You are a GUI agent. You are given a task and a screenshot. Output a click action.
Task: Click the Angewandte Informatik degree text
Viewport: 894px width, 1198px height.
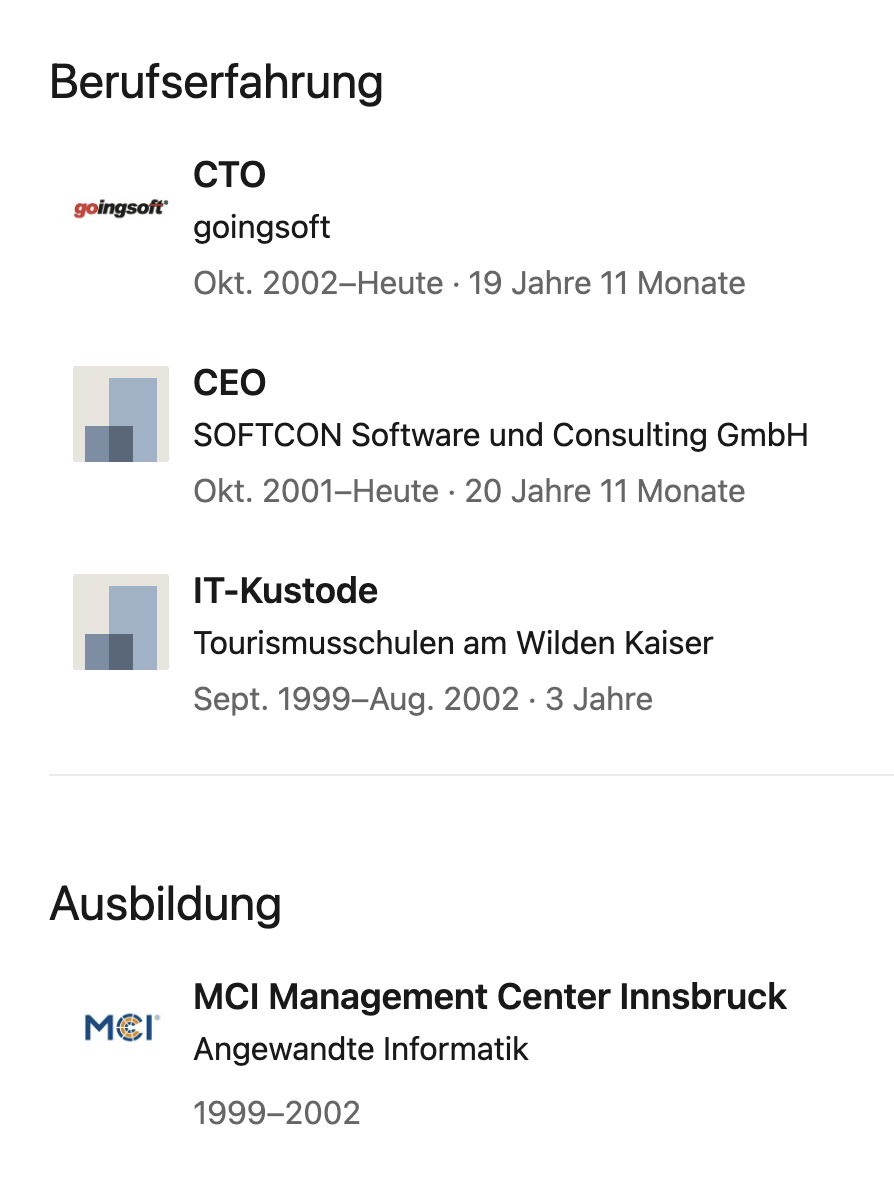tap(361, 1050)
